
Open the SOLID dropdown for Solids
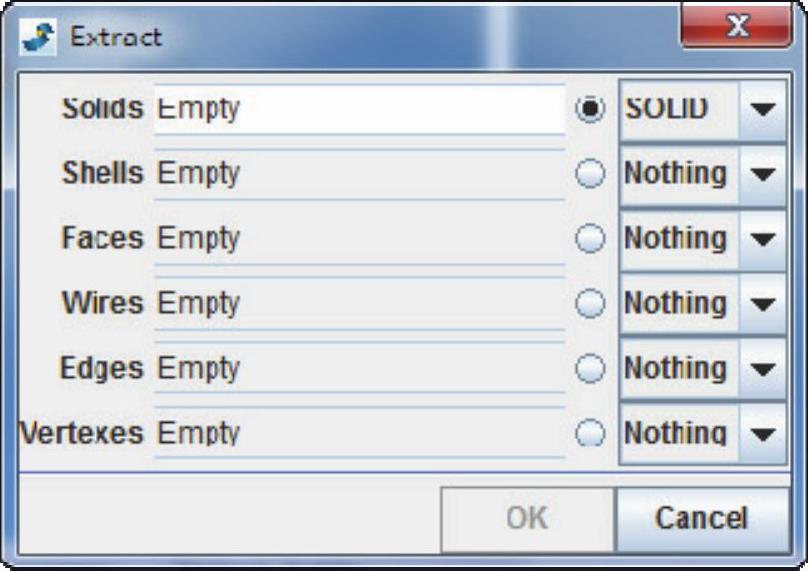[x=763, y=109]
